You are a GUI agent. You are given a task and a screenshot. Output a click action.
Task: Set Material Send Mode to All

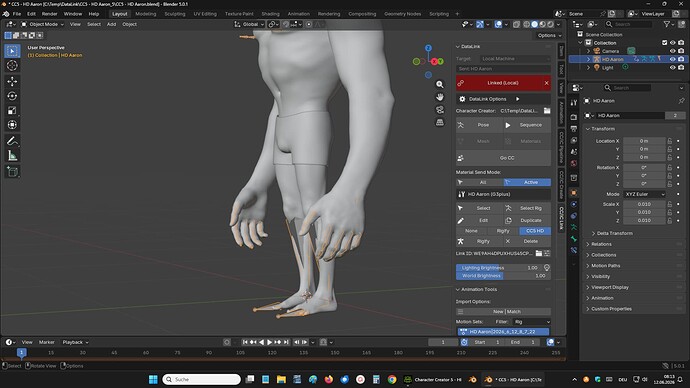coord(480,182)
